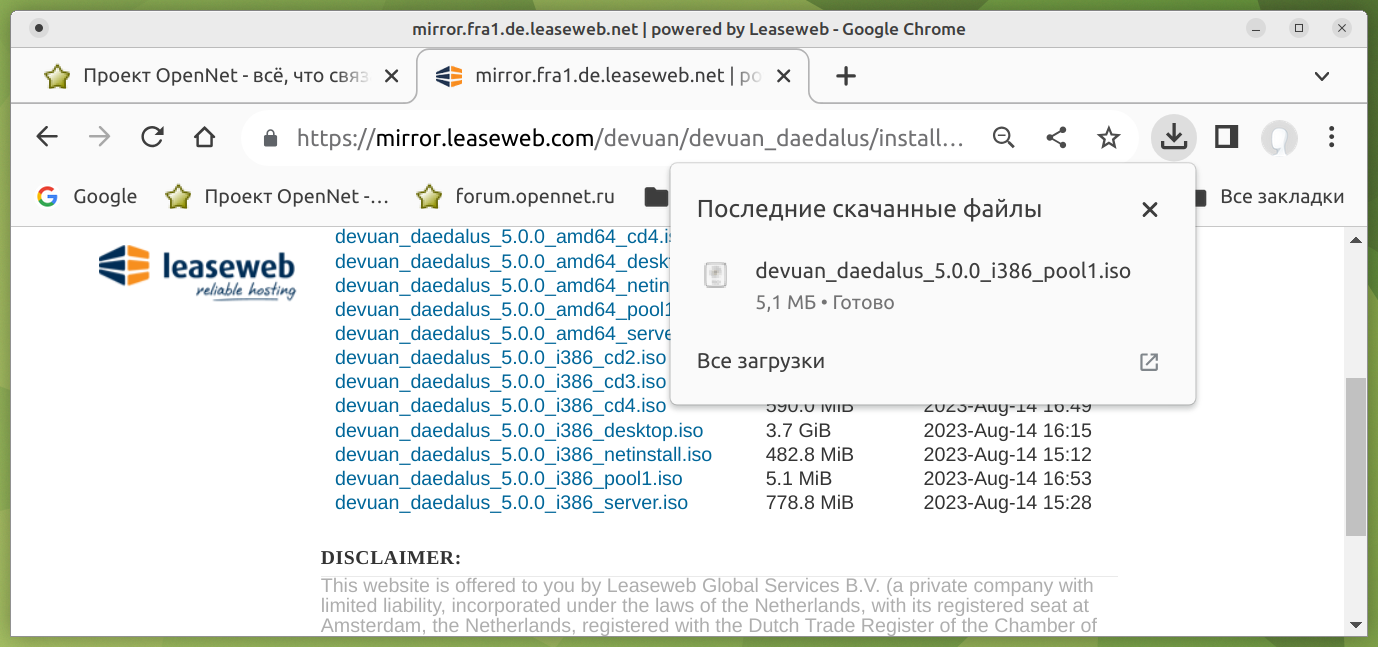1378x647 pixels.
Task: Click 'Все загрузки' link
Action: tap(760, 361)
